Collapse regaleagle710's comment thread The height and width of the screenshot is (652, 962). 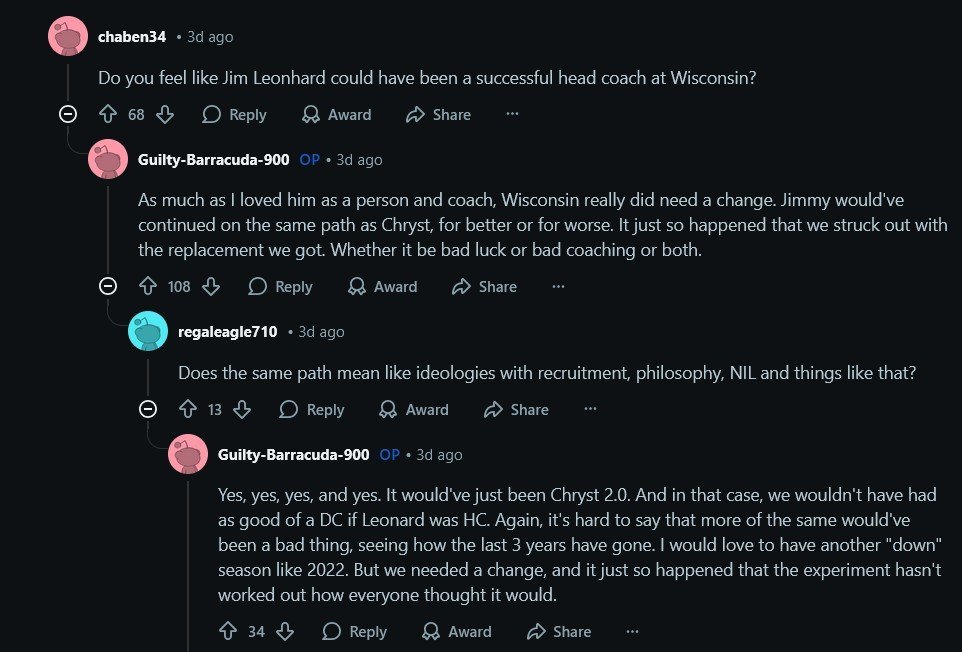tap(148, 409)
